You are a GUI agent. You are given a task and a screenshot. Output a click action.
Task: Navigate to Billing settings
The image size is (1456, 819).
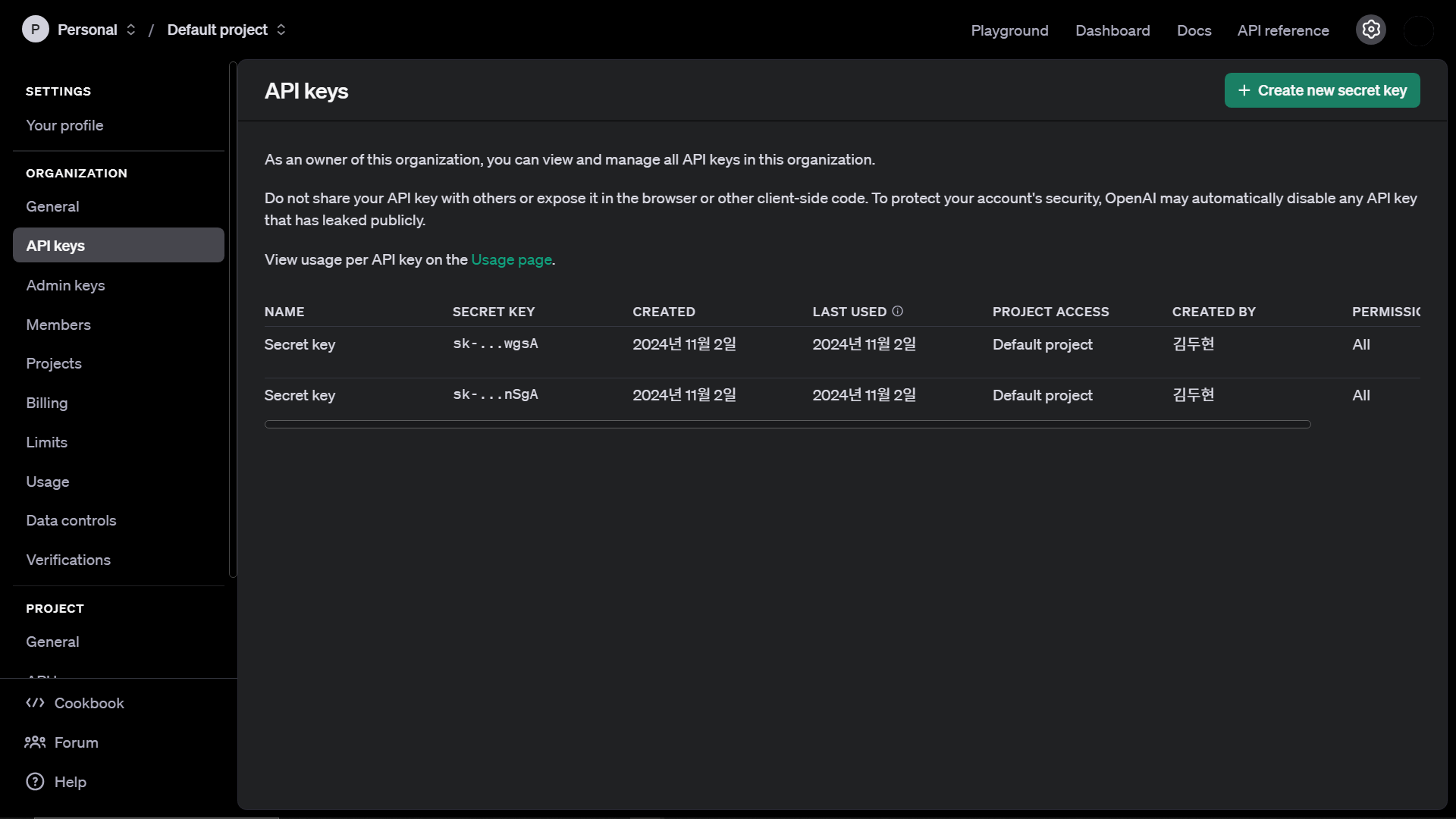coord(47,403)
